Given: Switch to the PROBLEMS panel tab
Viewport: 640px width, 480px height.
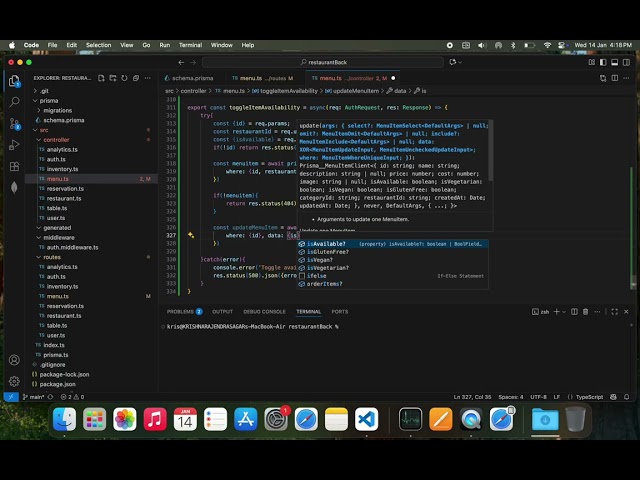Looking at the screenshot, I should (x=184, y=312).
